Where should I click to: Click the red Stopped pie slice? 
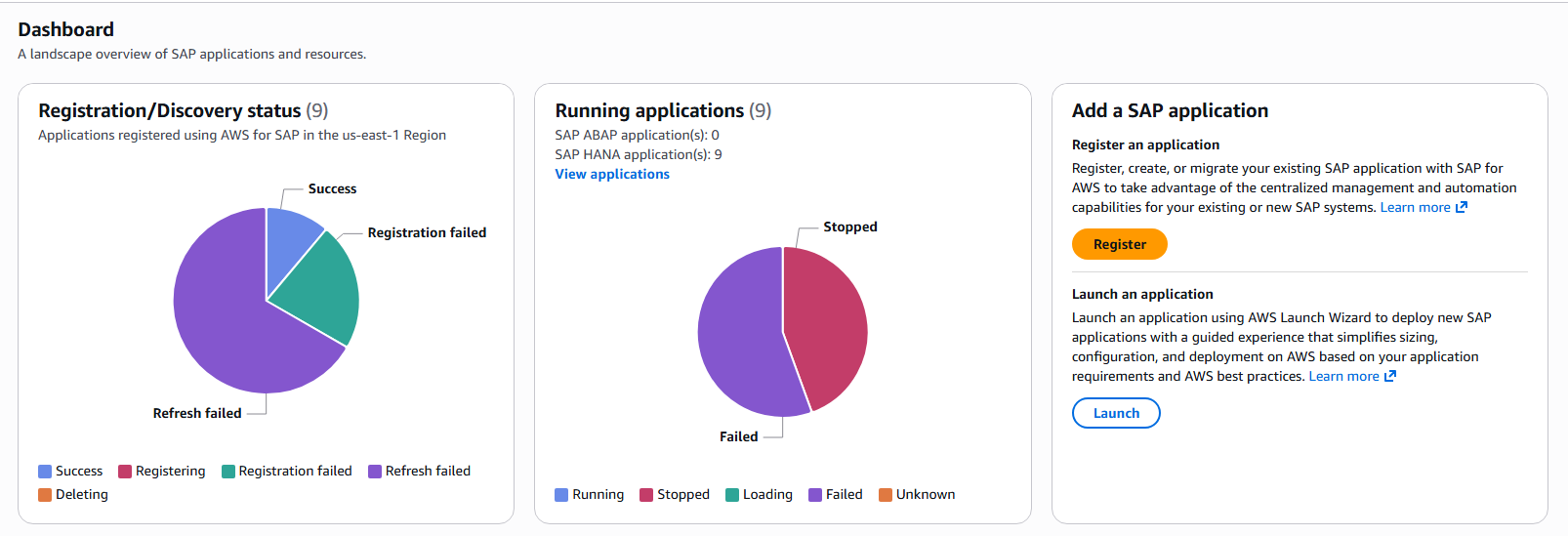pyautogui.click(x=825, y=322)
